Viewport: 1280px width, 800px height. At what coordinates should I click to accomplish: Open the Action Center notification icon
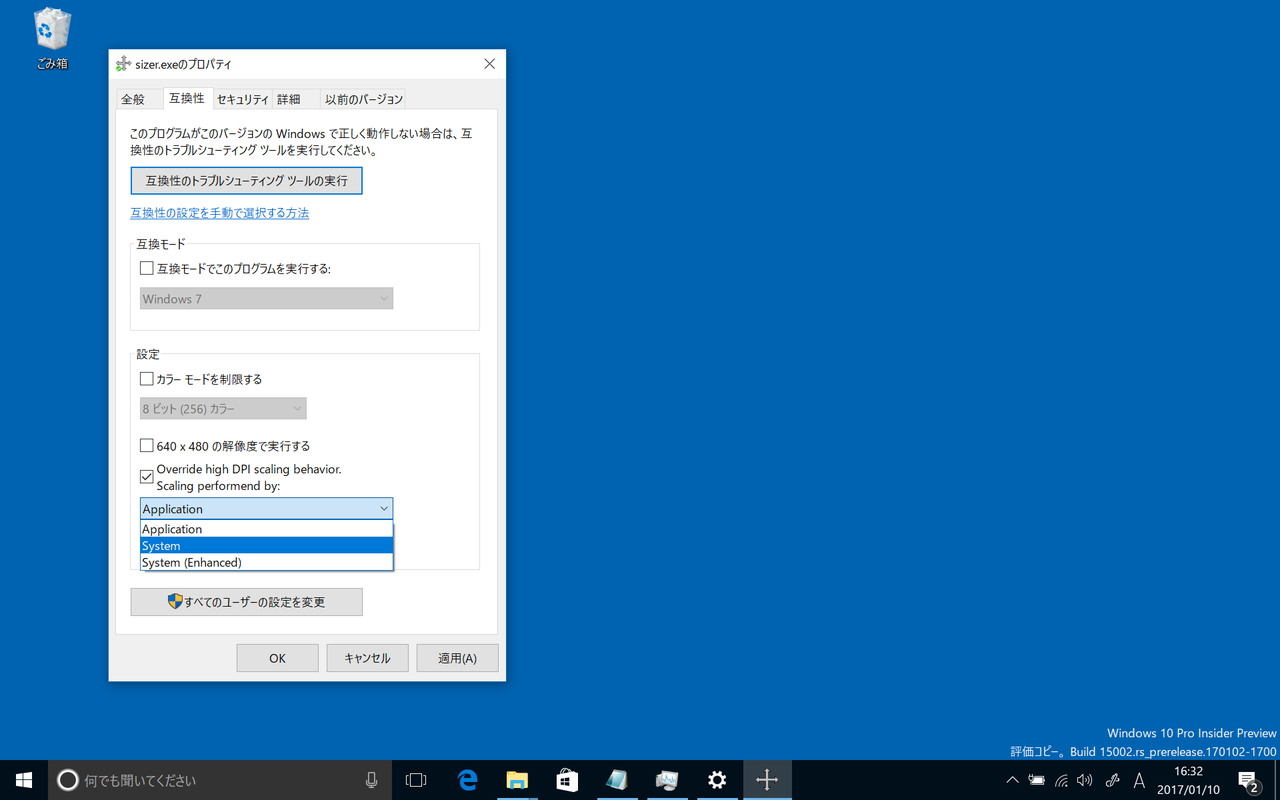pos(1249,779)
